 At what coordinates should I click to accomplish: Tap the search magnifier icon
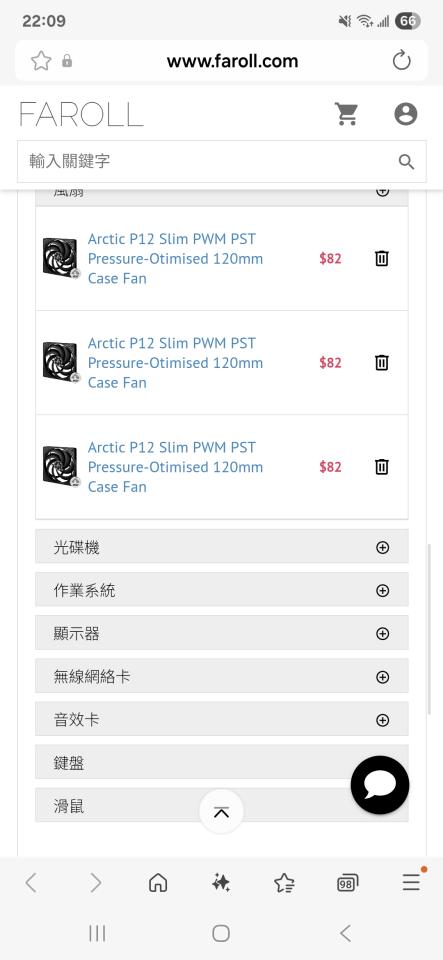coord(406,162)
